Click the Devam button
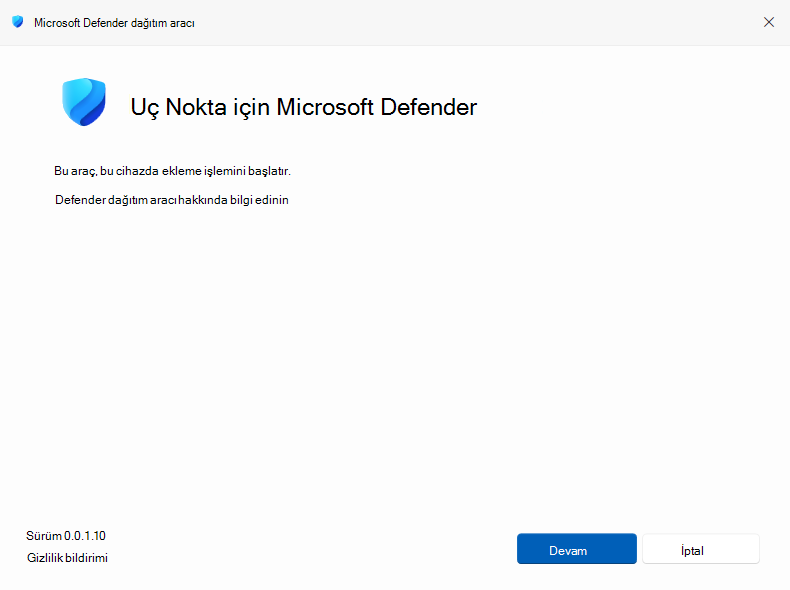The width and height of the screenshot is (790, 590). (576, 549)
